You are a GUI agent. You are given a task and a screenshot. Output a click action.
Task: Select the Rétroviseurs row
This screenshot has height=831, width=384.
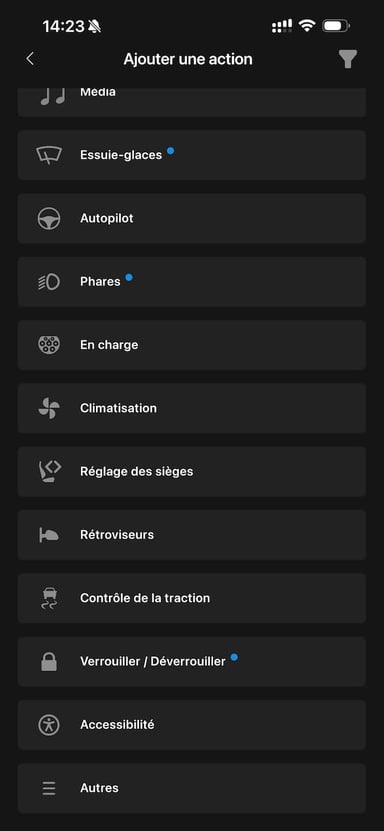(x=192, y=535)
